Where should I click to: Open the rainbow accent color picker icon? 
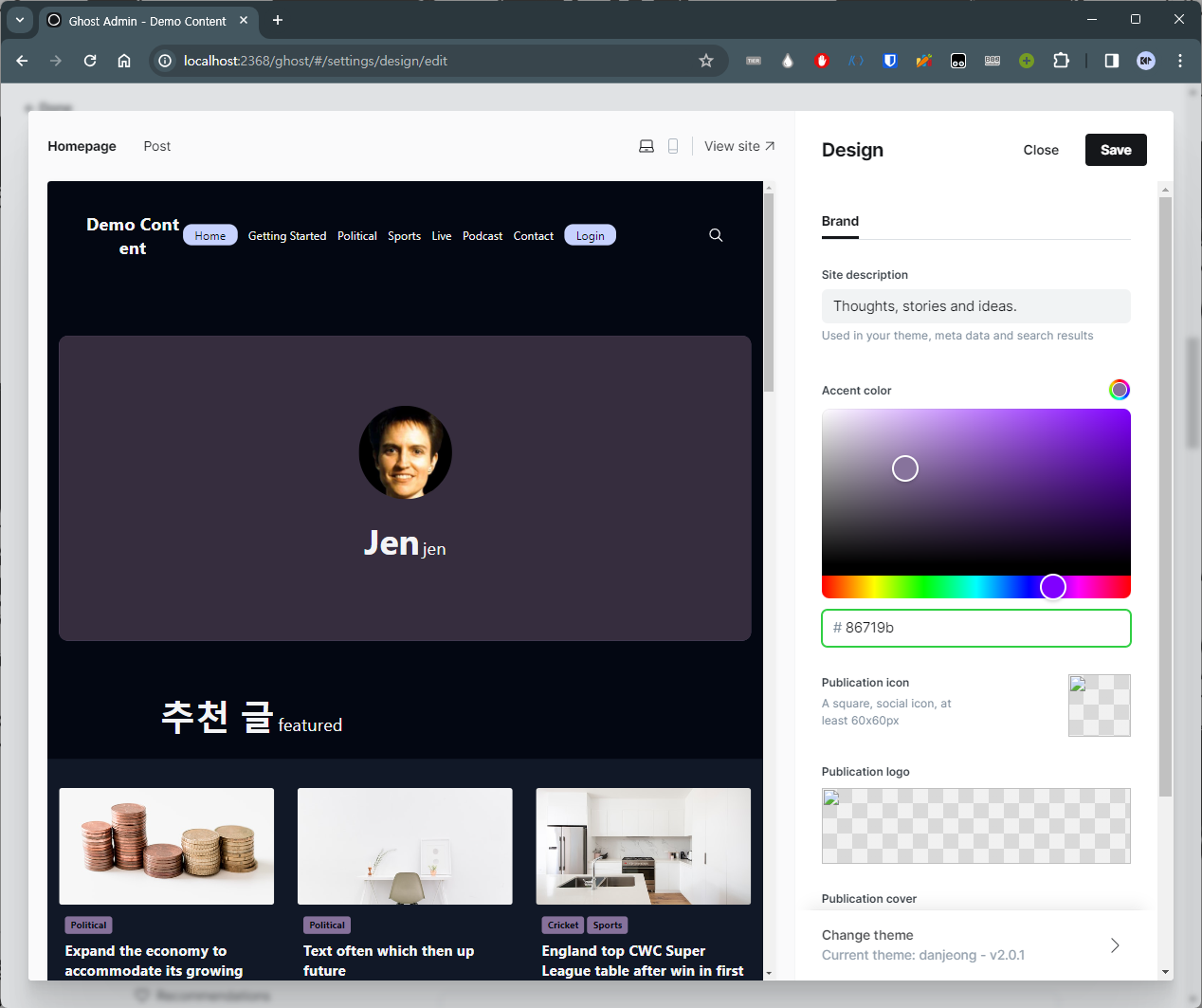click(x=1120, y=389)
